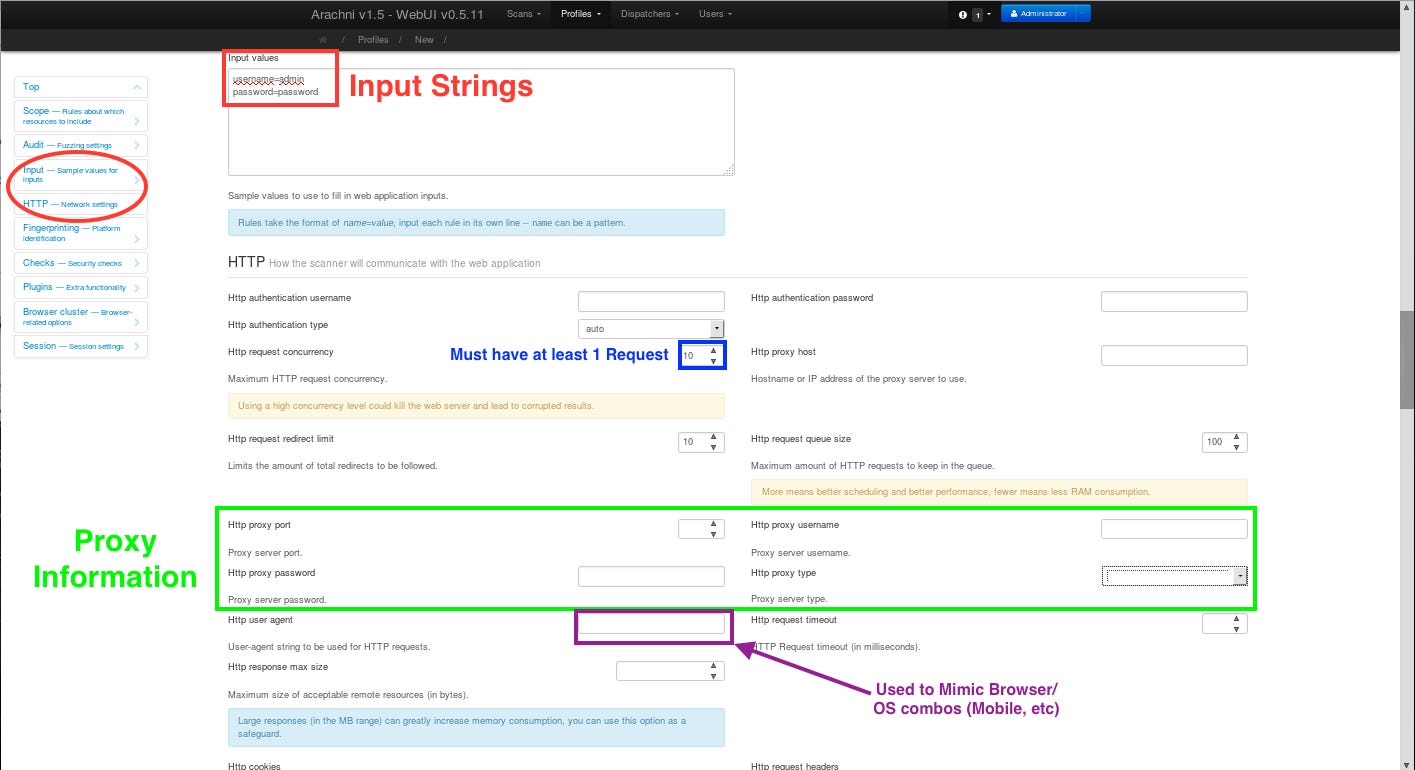Jump to Fingerprinting section in sidebar
Viewport: 1415px width, 770px height.
pos(81,233)
